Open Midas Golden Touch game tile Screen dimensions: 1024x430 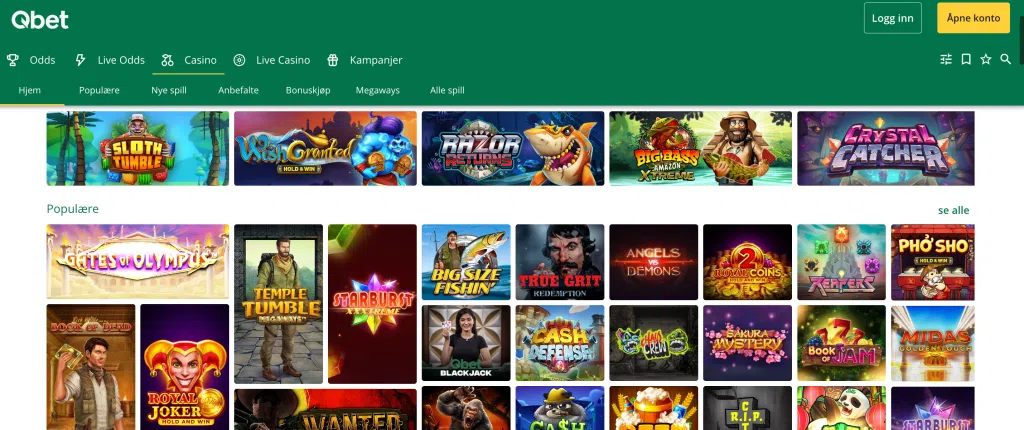coord(933,343)
